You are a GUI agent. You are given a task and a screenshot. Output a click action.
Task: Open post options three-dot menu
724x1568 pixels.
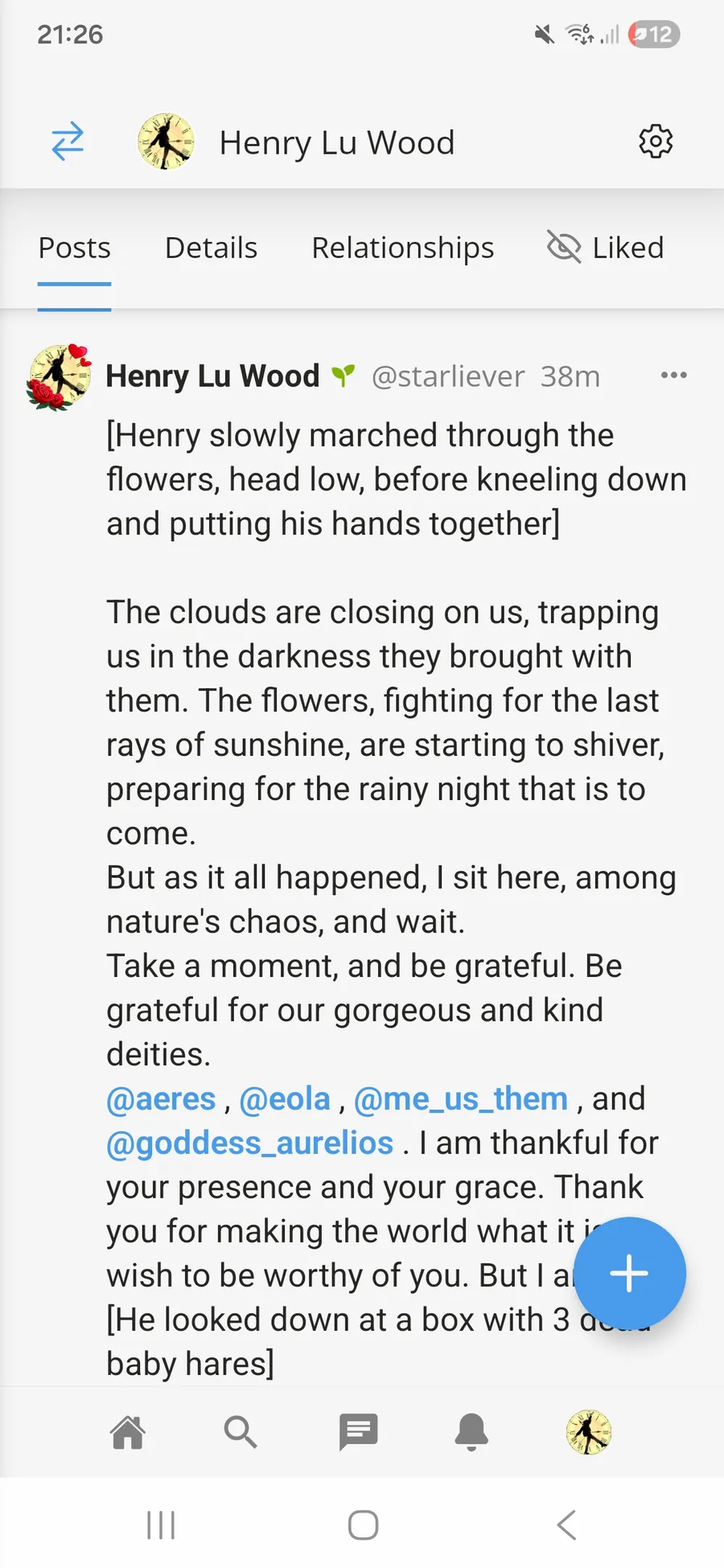[x=673, y=376]
